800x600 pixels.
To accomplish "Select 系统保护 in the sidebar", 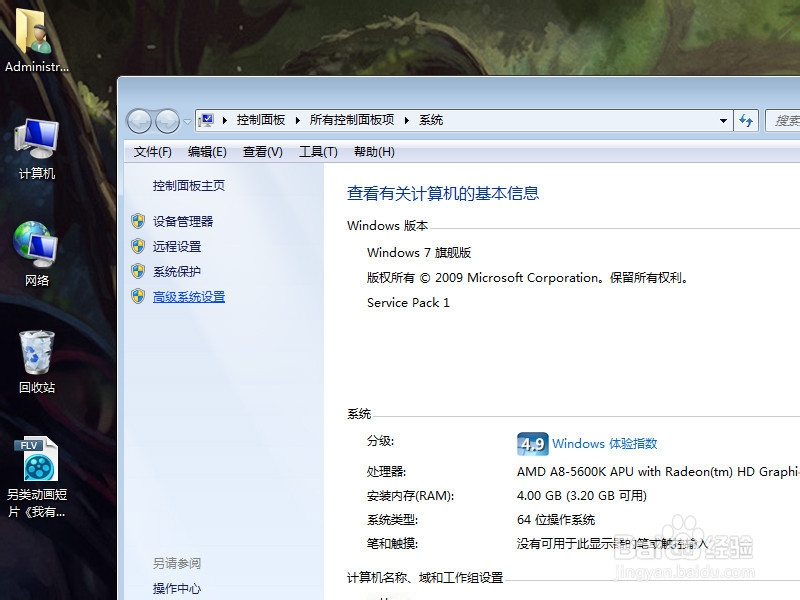I will 175,271.
